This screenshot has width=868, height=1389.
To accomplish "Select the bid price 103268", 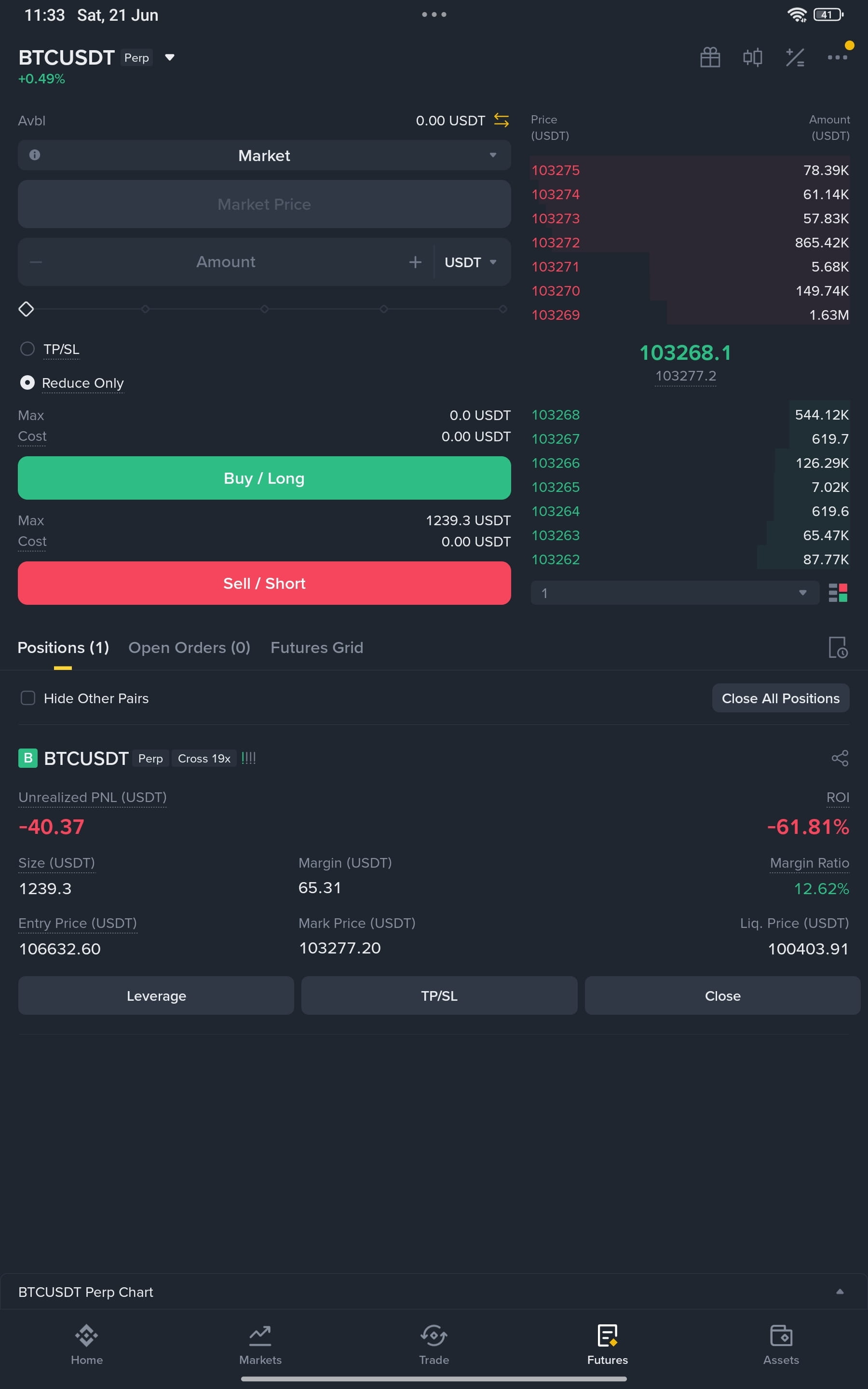I will coord(555,415).
